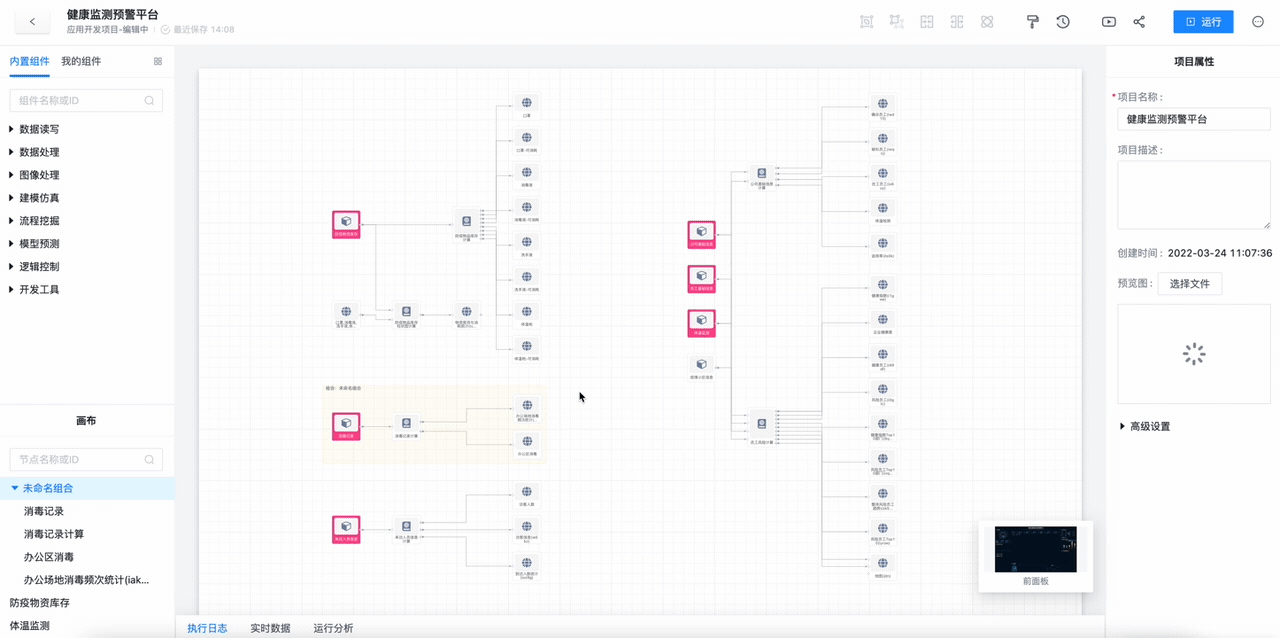This screenshot has height=638, width=1280.
Task: Open the 运行分析 tab
Action: tap(333, 628)
